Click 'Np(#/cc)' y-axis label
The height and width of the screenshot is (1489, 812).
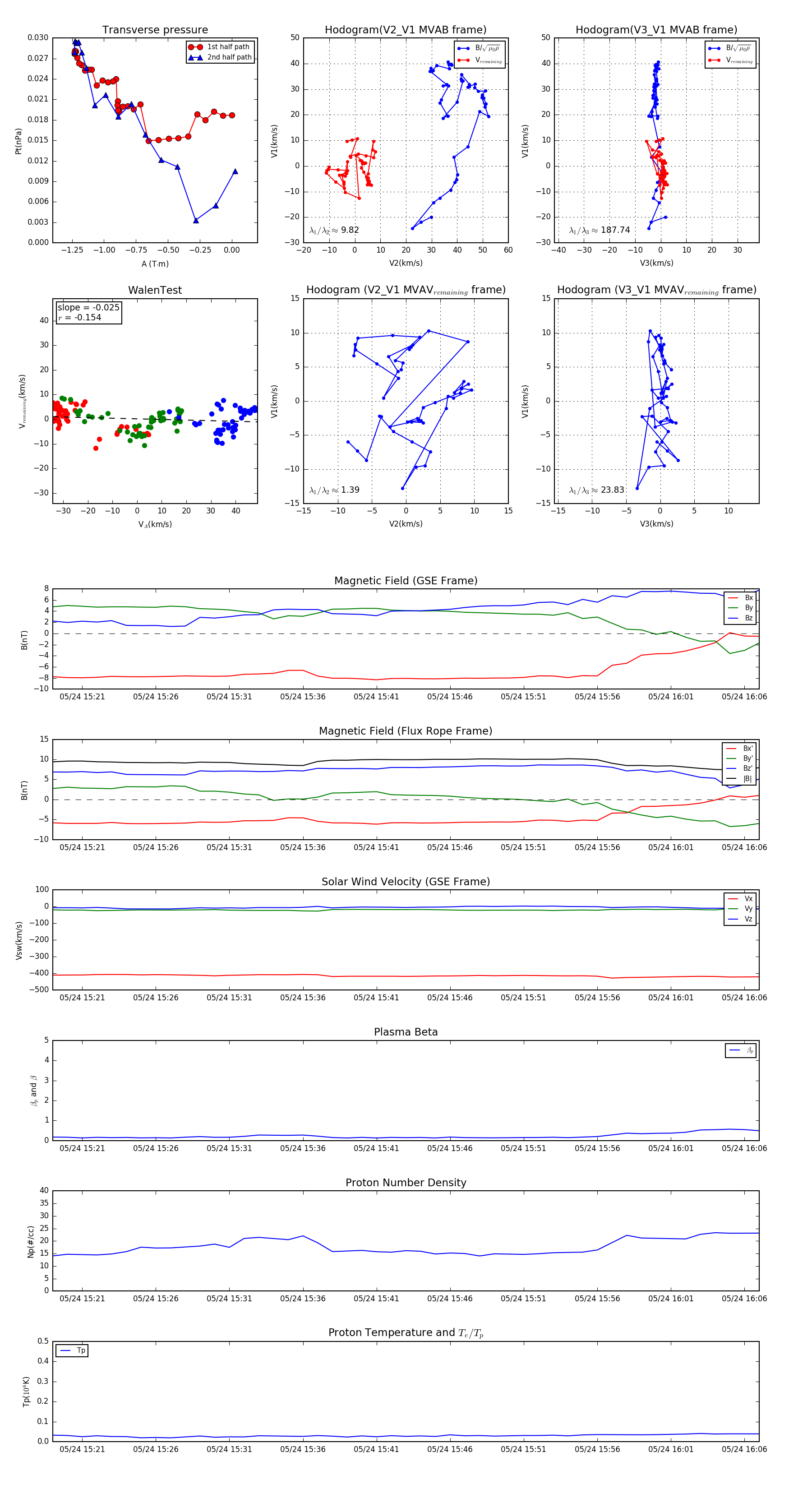click(x=31, y=1242)
